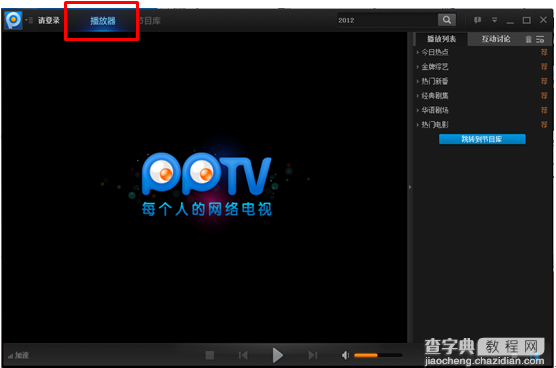
Task: Click the 荐 badge beside 金牌综艺
Action: point(544,67)
